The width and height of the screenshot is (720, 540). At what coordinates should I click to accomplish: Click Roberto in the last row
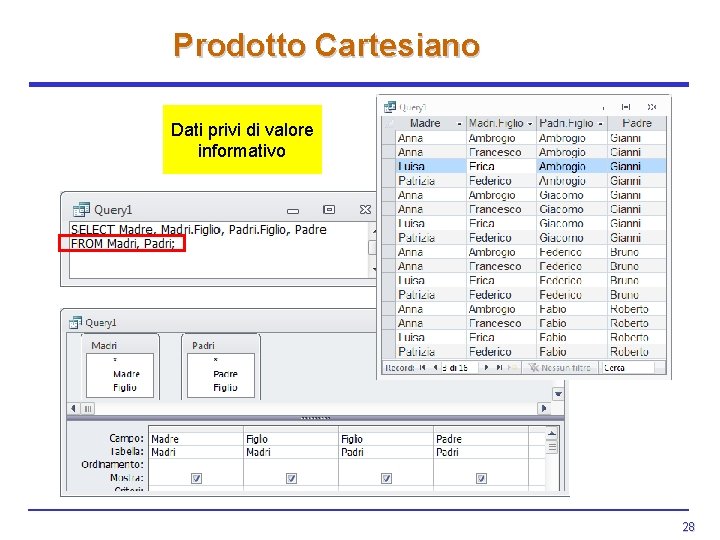click(636, 352)
